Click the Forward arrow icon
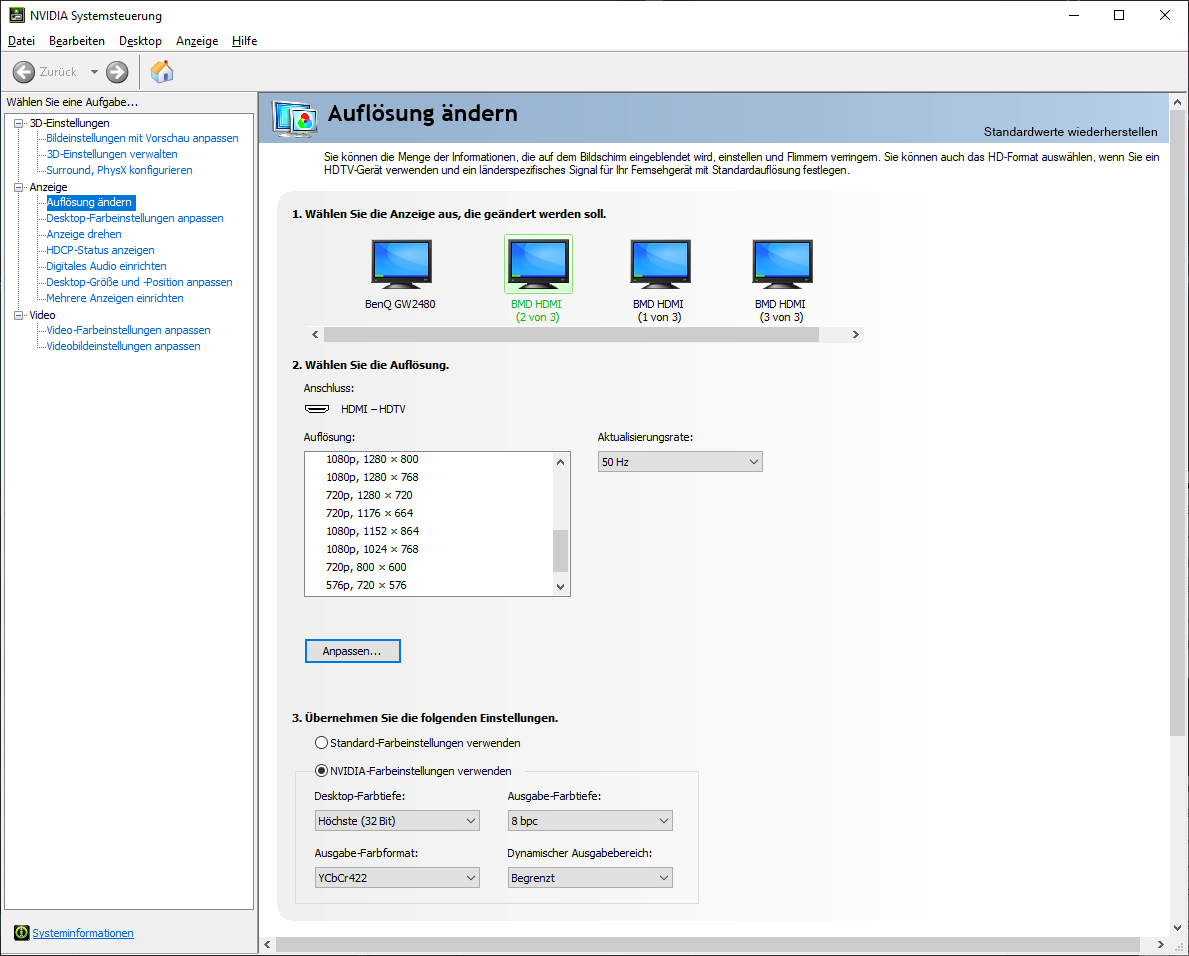 (117, 72)
